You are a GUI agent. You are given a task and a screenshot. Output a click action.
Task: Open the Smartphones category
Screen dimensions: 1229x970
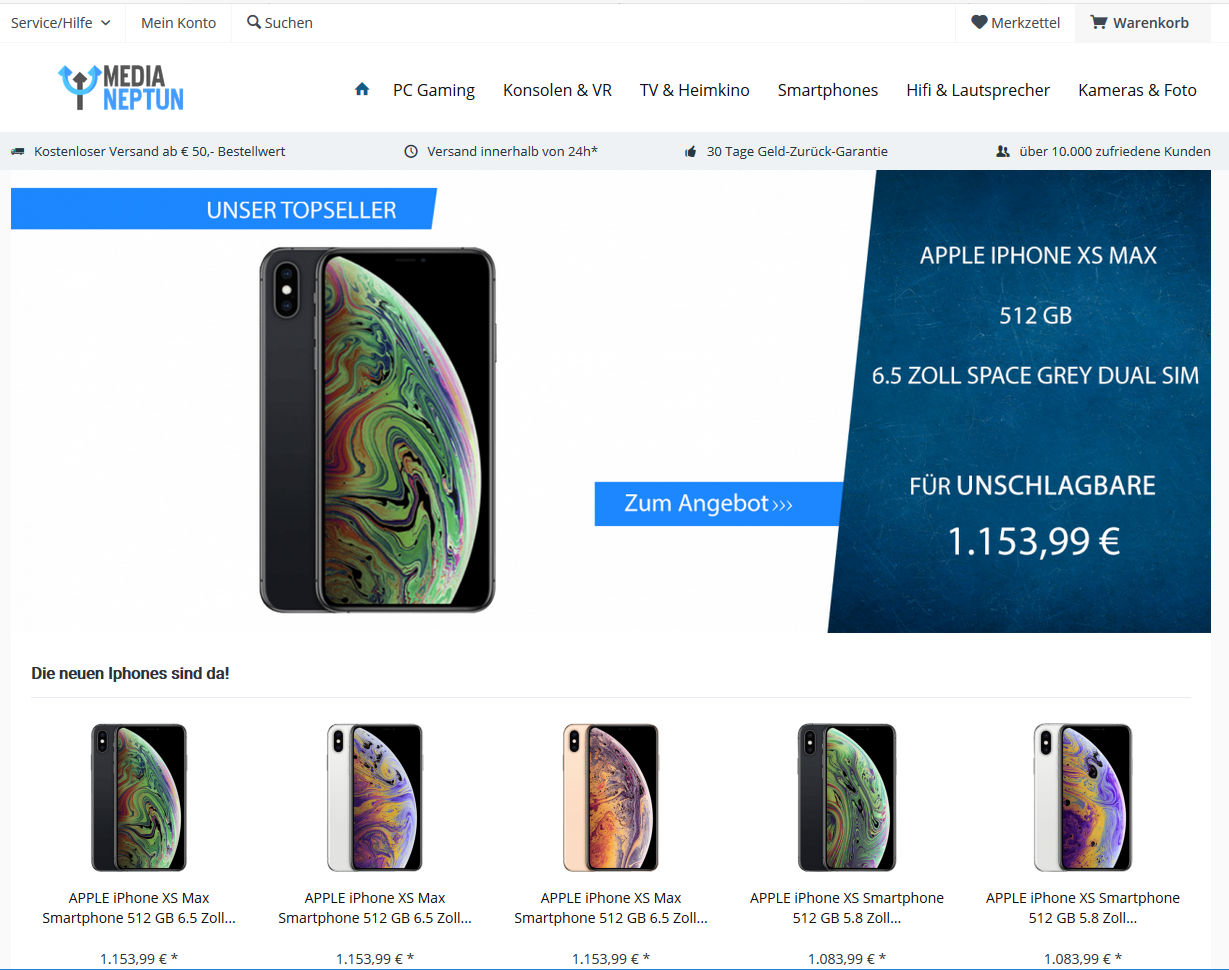pos(828,90)
